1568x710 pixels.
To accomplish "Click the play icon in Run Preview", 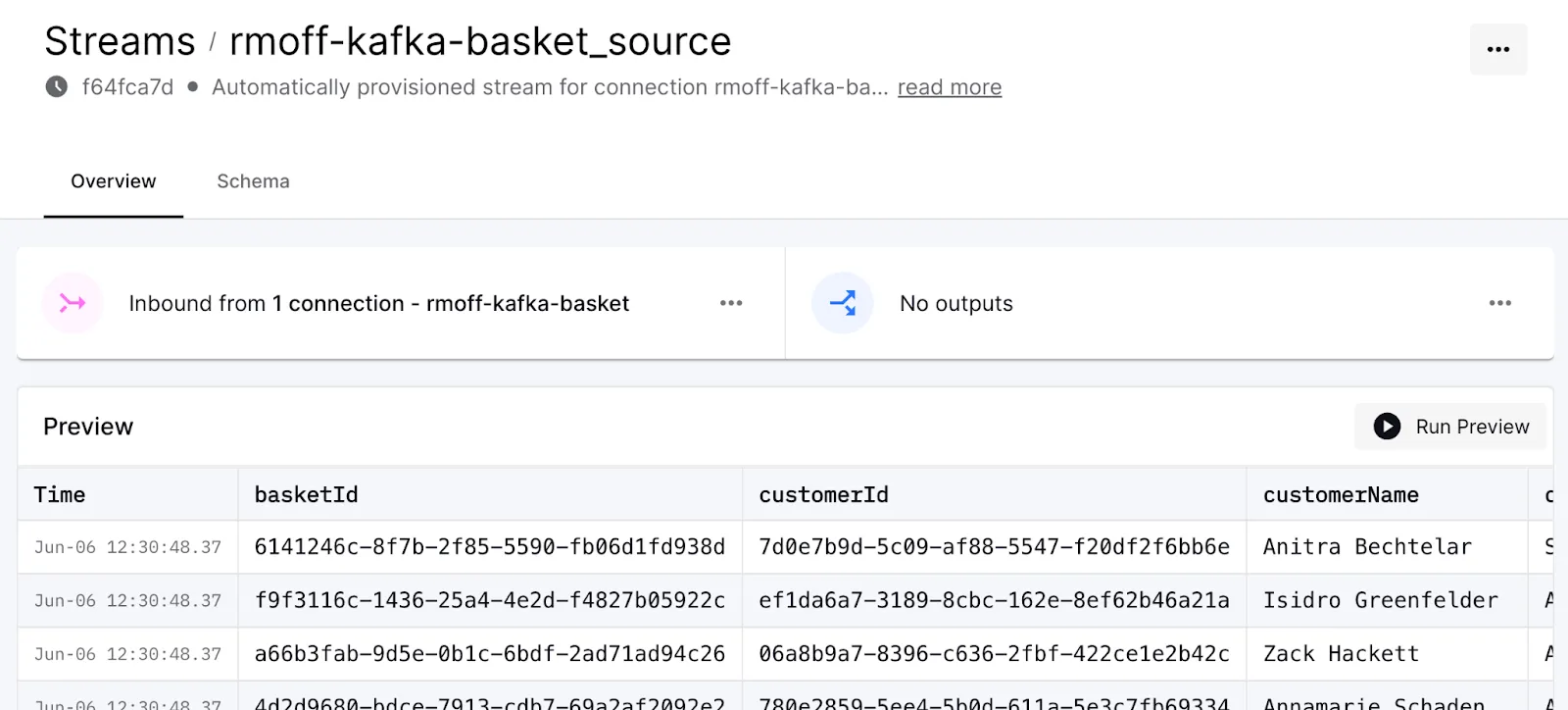I will [1387, 427].
